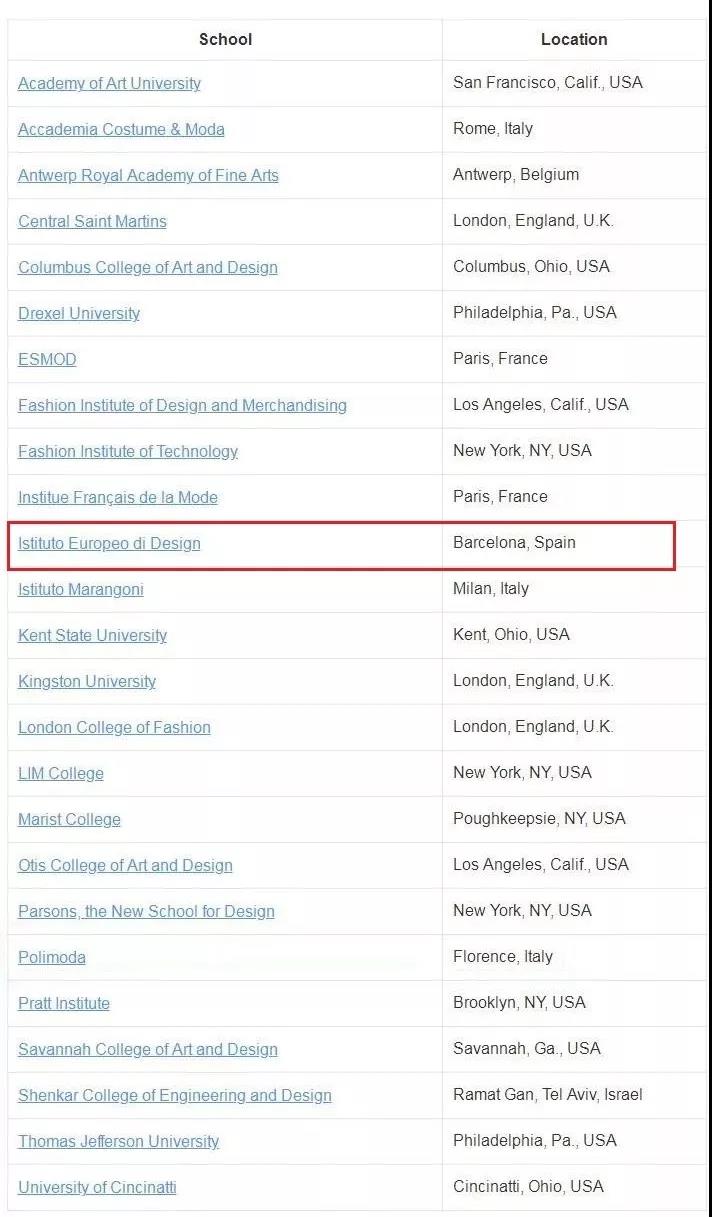
Task: Open the LIM College link
Action: point(61,774)
